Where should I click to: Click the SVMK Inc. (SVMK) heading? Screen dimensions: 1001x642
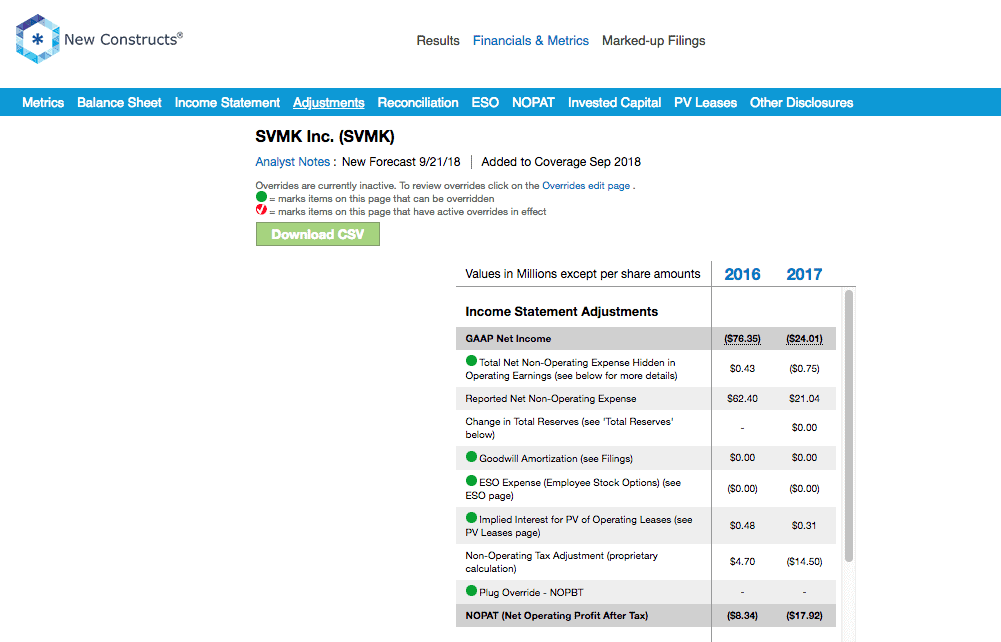coord(325,137)
